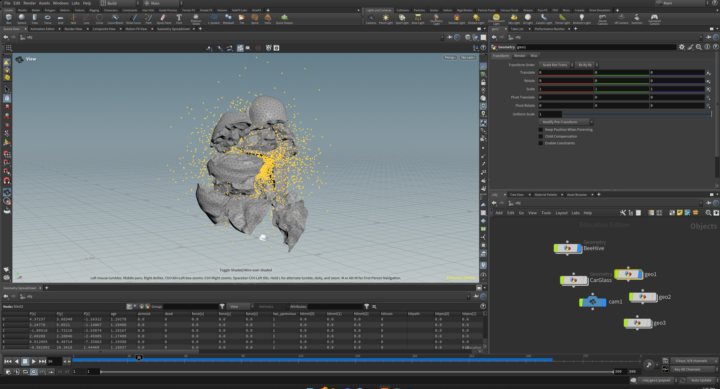Select the Box shelf tool
Screen dimensions: 720x389
click(8, 18)
